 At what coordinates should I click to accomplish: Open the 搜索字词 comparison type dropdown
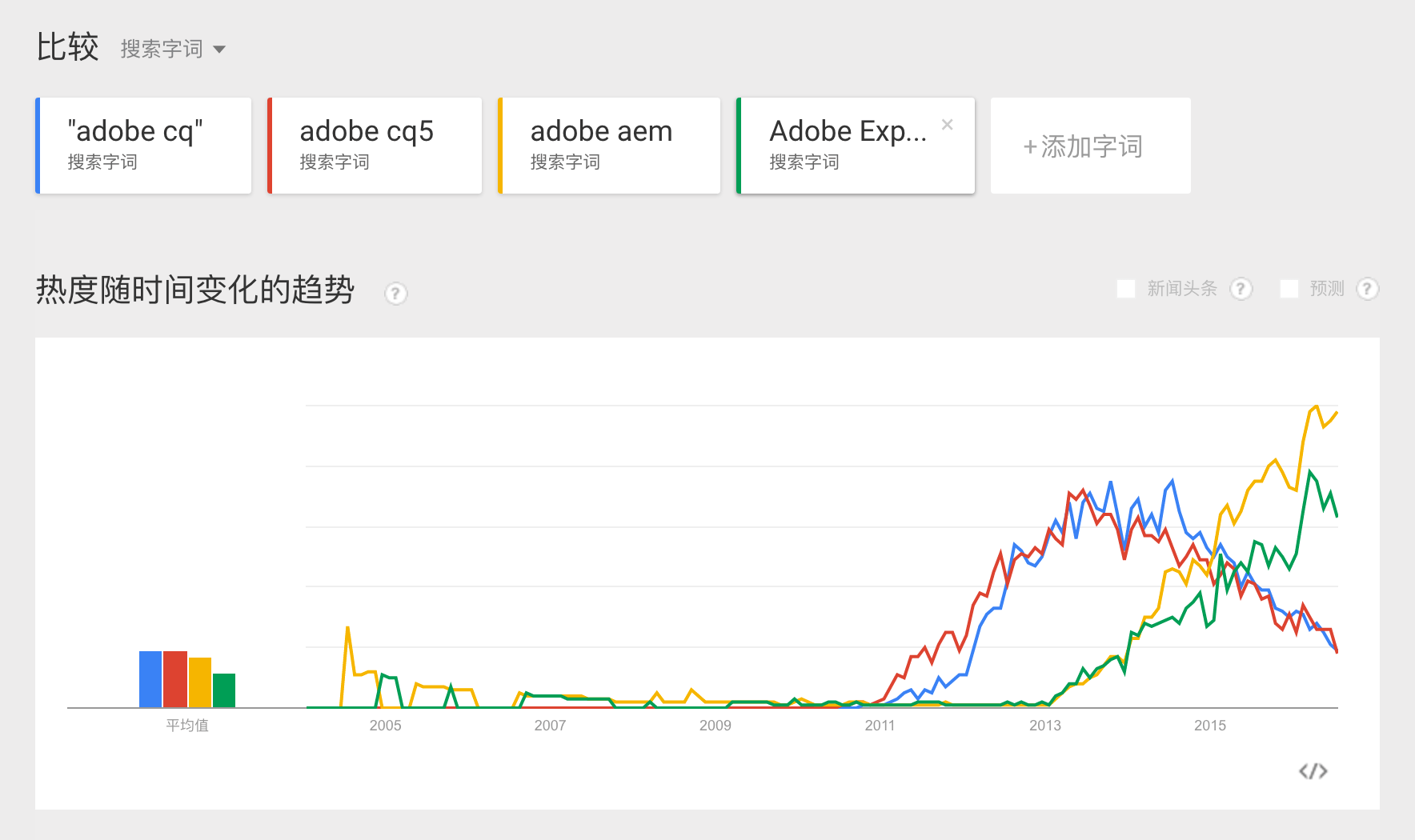(x=173, y=50)
